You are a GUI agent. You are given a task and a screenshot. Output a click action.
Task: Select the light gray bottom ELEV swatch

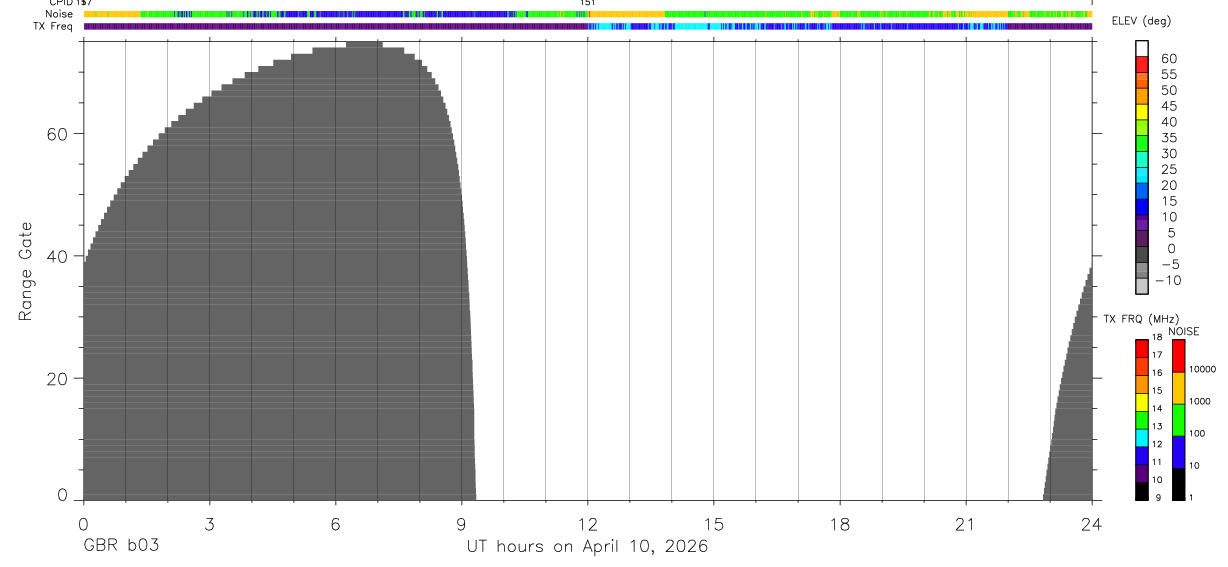tap(1142, 286)
